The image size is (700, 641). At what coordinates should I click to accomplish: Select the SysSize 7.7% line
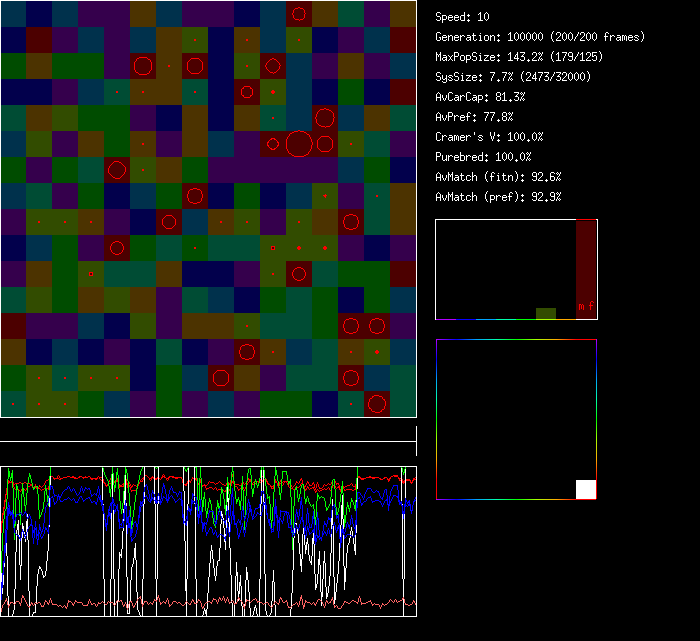[513, 77]
